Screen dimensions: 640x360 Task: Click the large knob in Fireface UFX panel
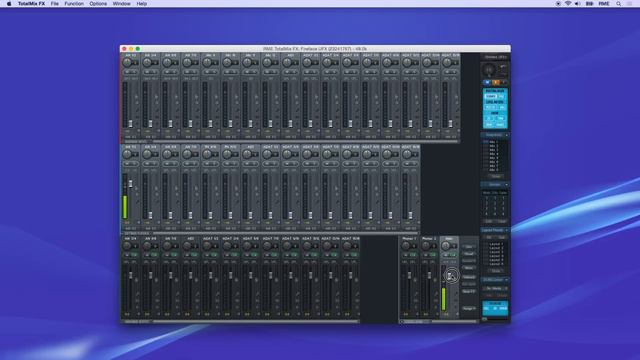point(488,70)
